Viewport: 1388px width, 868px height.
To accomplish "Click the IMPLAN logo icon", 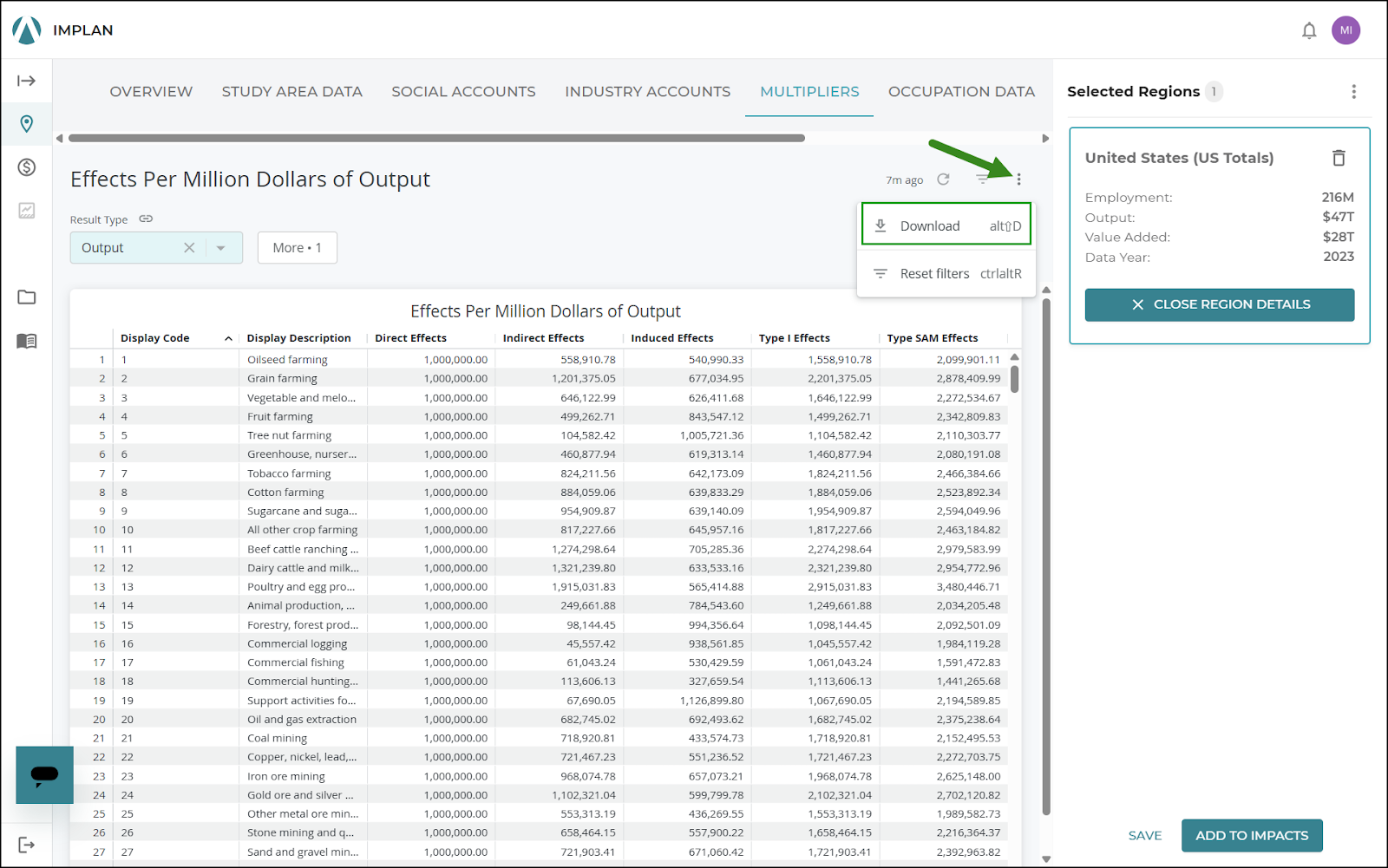I will 27,30.
